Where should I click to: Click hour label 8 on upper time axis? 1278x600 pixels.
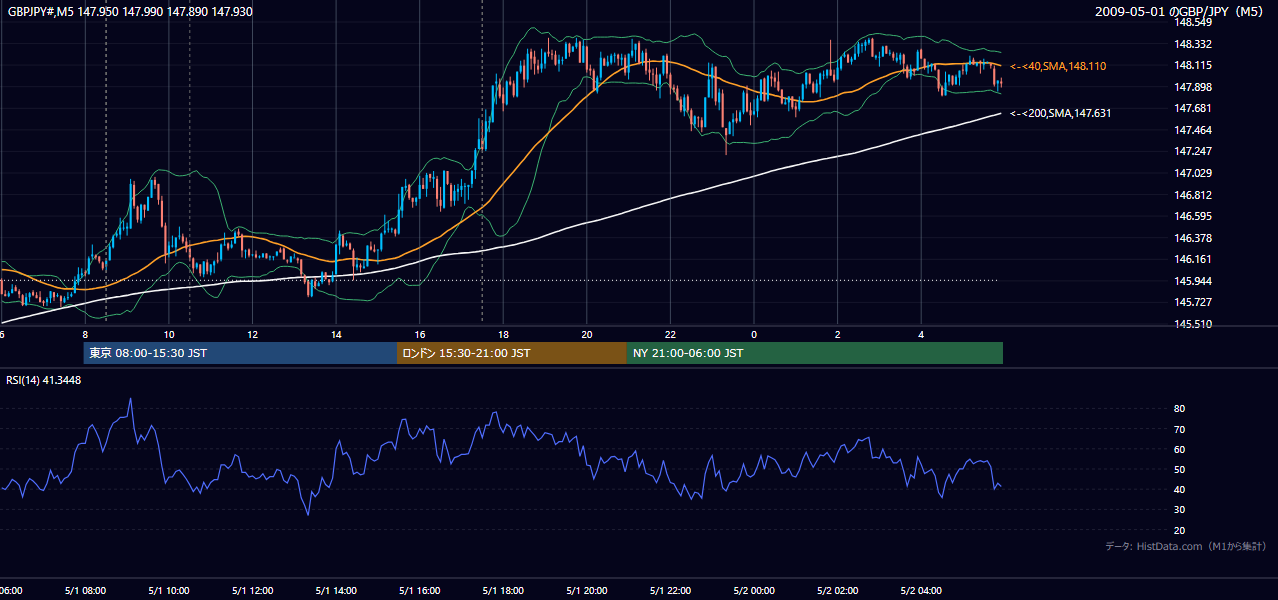coord(85,334)
